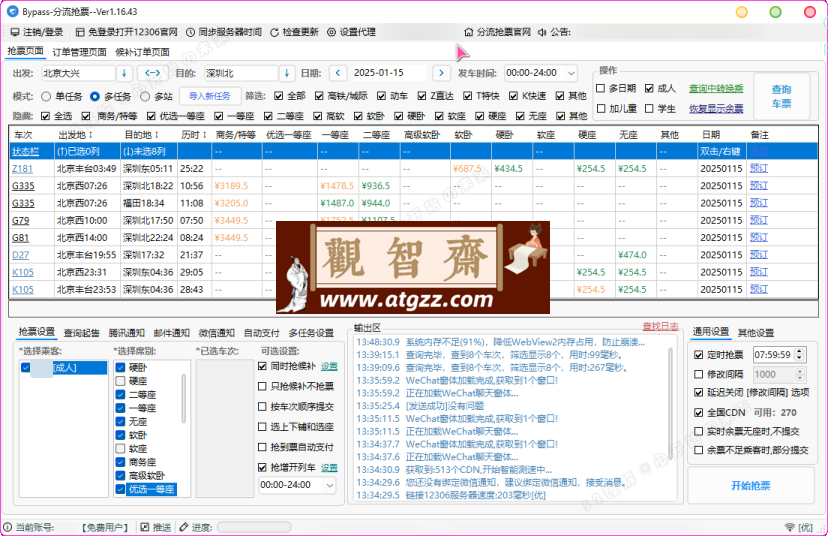Click the 状态栏 link in table
Screen dimensions: 828x536
tap(25, 151)
